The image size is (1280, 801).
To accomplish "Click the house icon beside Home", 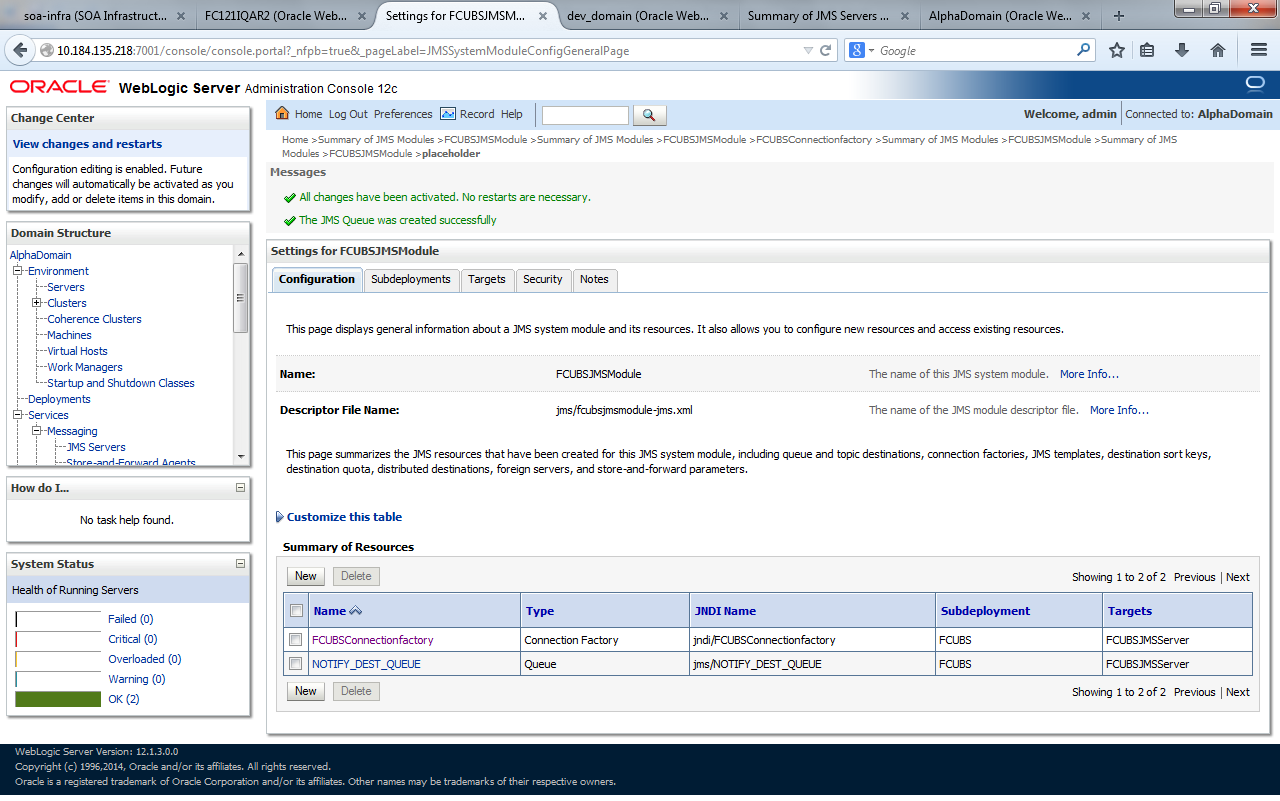I will pos(282,114).
